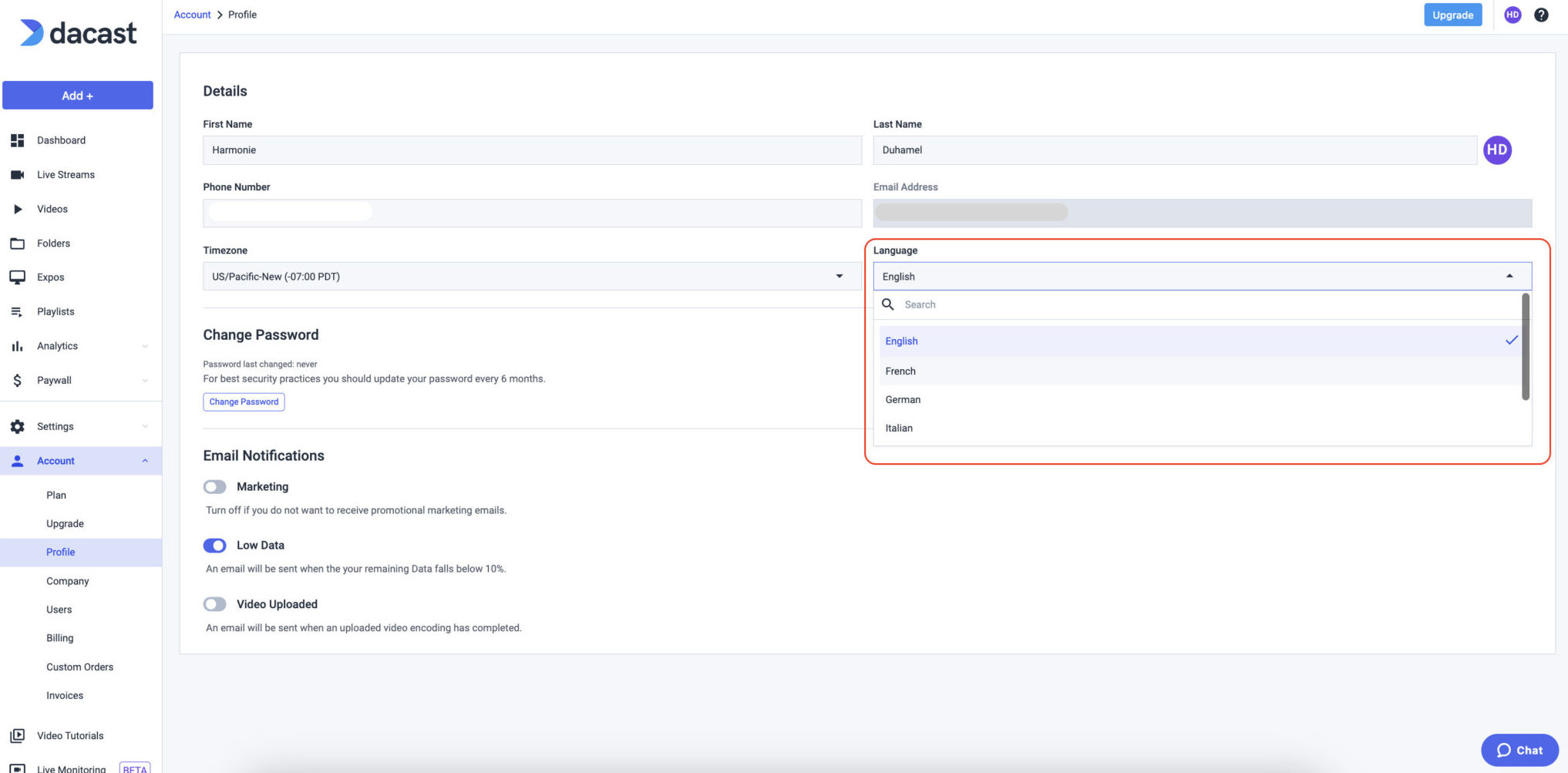Viewport: 1568px width, 773px height.
Task: Expand the Analytics sidebar section
Action: tap(145, 346)
